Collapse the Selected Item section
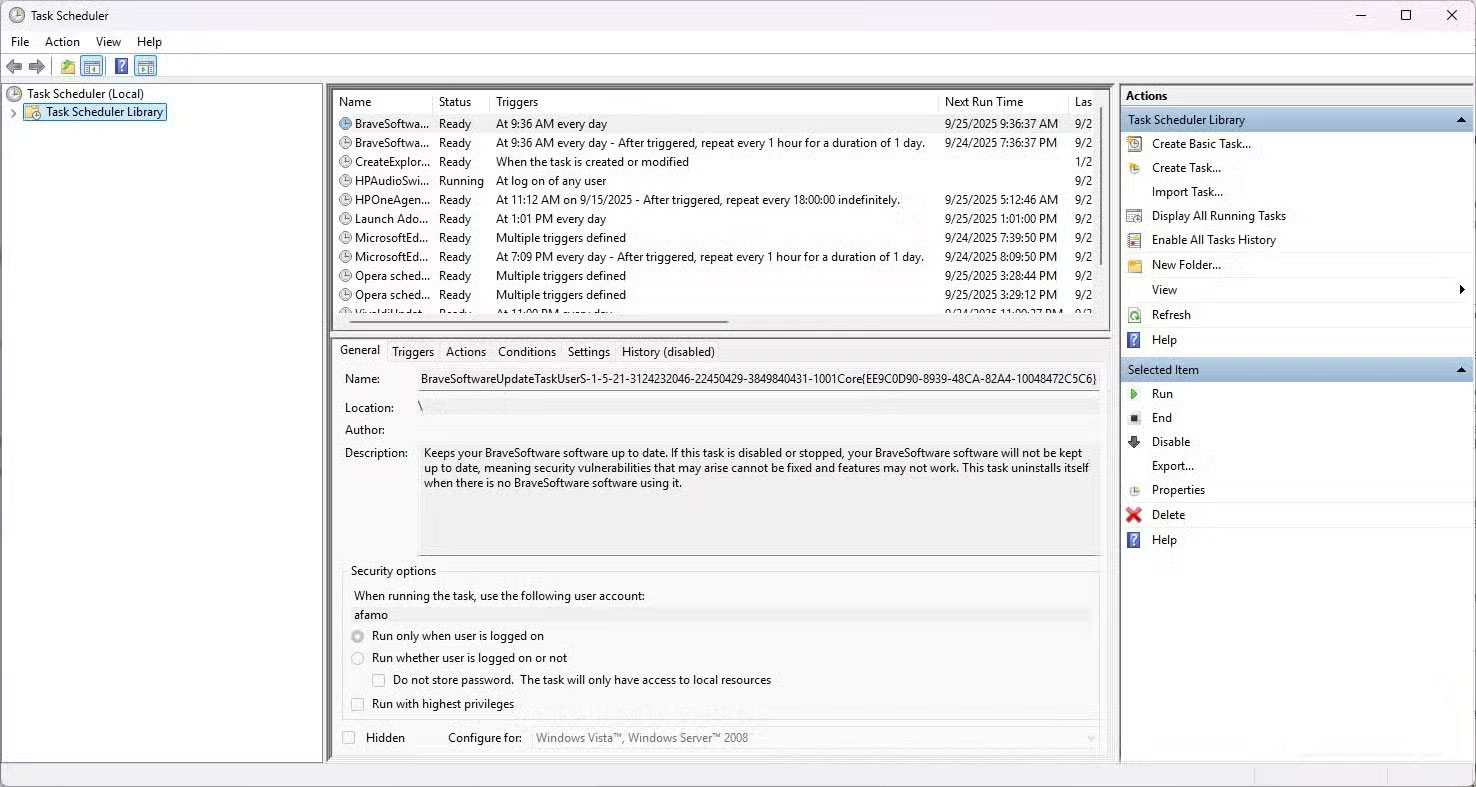 coord(1460,369)
